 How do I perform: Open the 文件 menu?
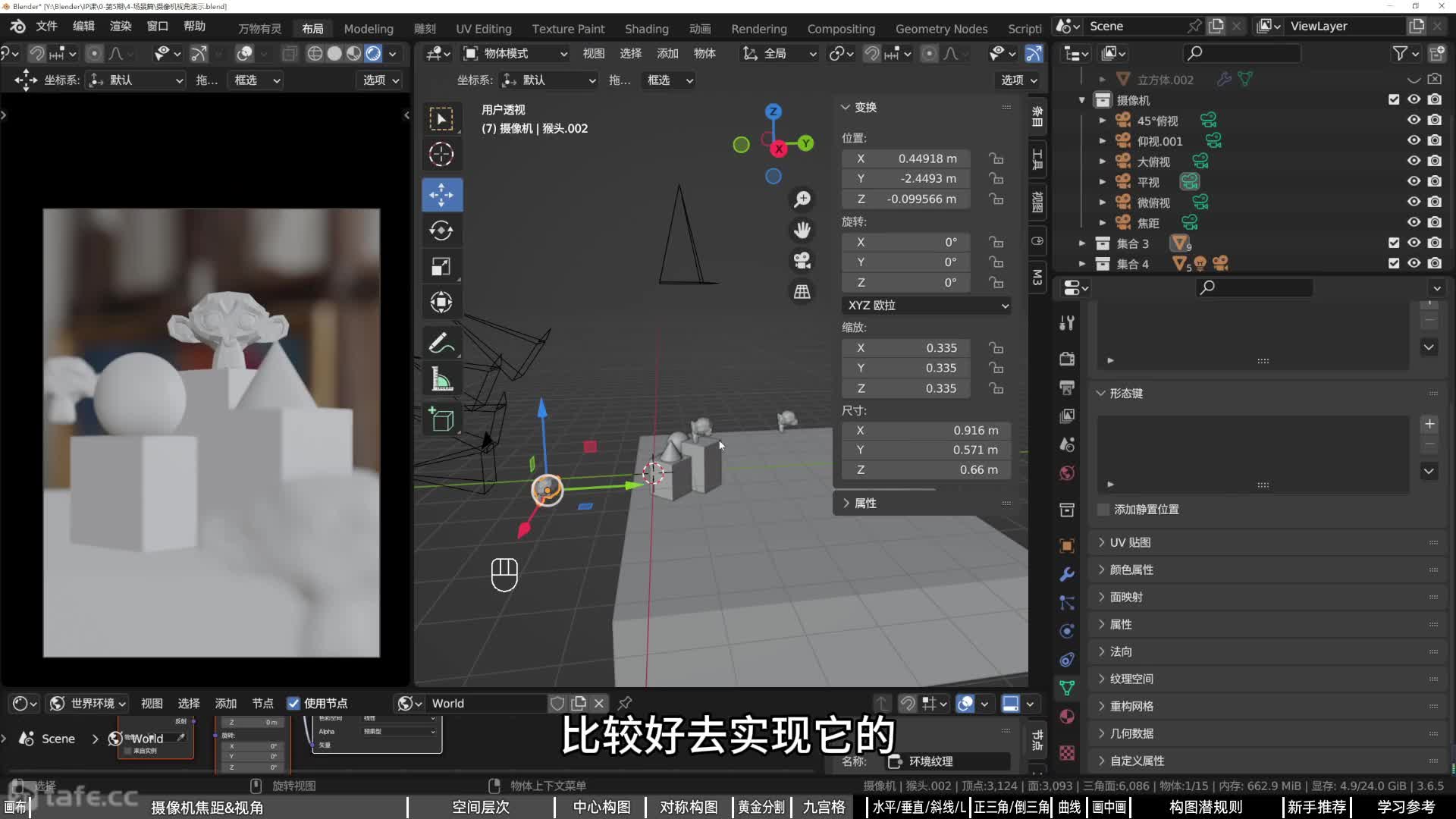[47, 27]
